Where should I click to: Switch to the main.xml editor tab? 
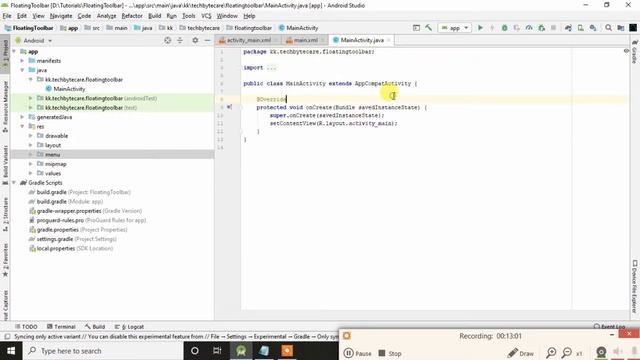(305, 40)
